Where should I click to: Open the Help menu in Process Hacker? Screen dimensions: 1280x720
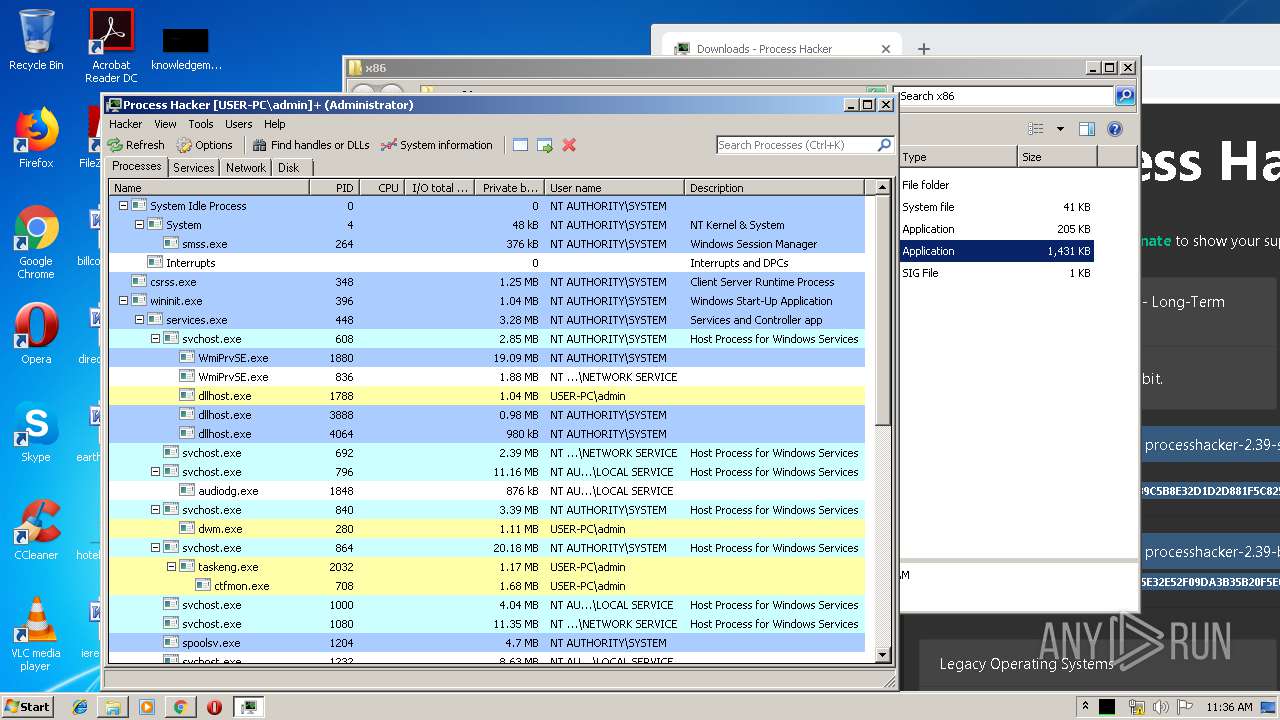(x=275, y=124)
